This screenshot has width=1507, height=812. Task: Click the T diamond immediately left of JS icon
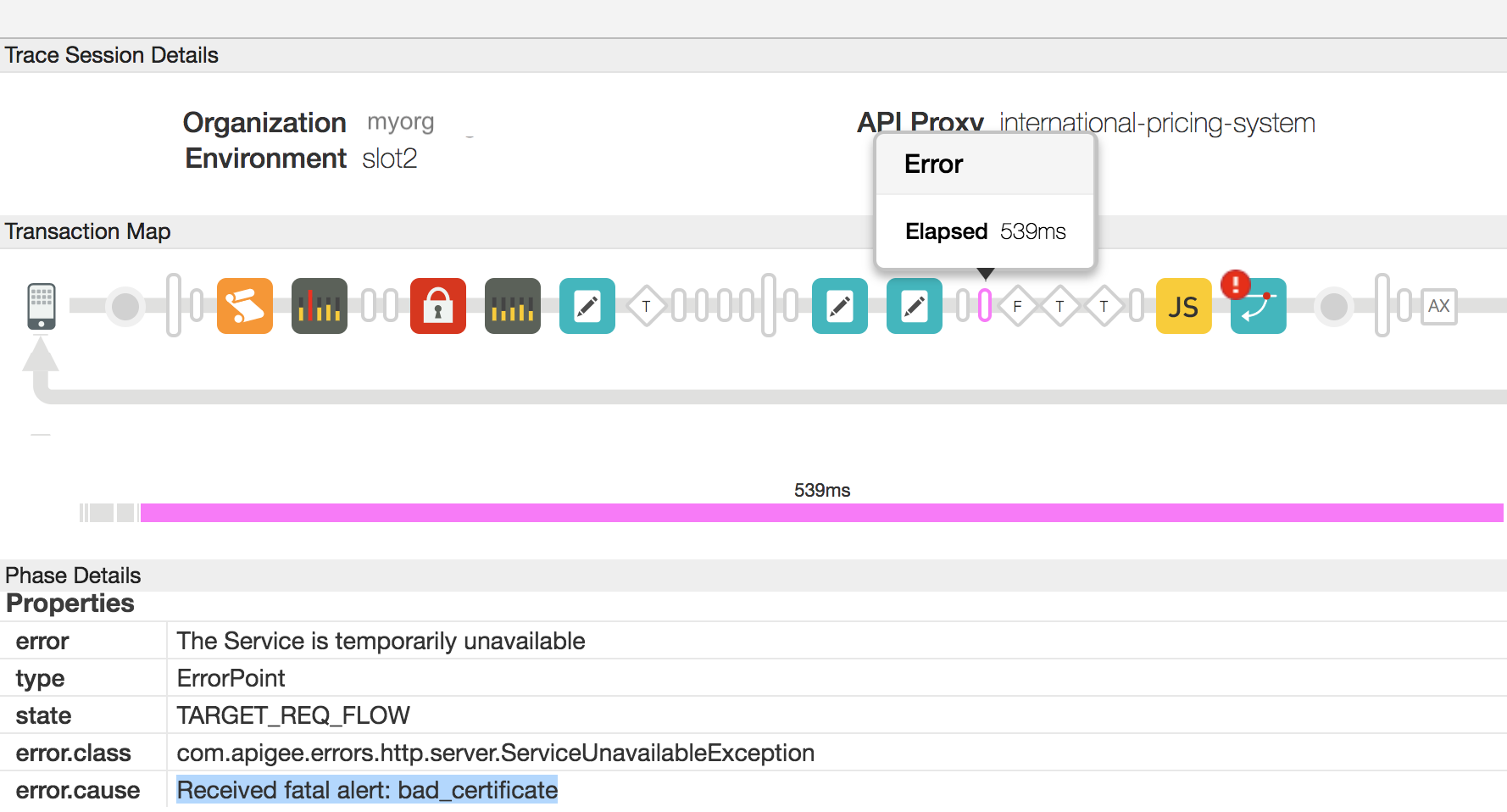1104,306
